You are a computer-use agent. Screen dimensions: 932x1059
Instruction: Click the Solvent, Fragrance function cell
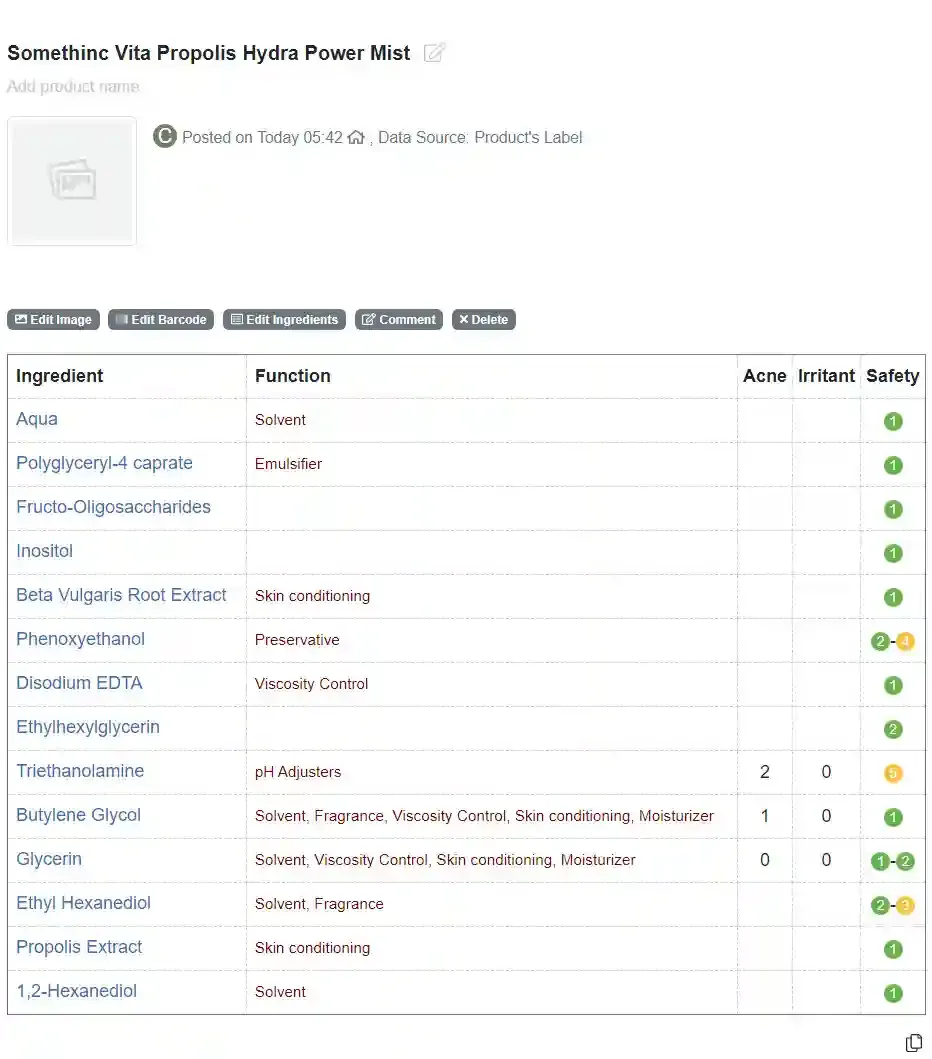(319, 904)
